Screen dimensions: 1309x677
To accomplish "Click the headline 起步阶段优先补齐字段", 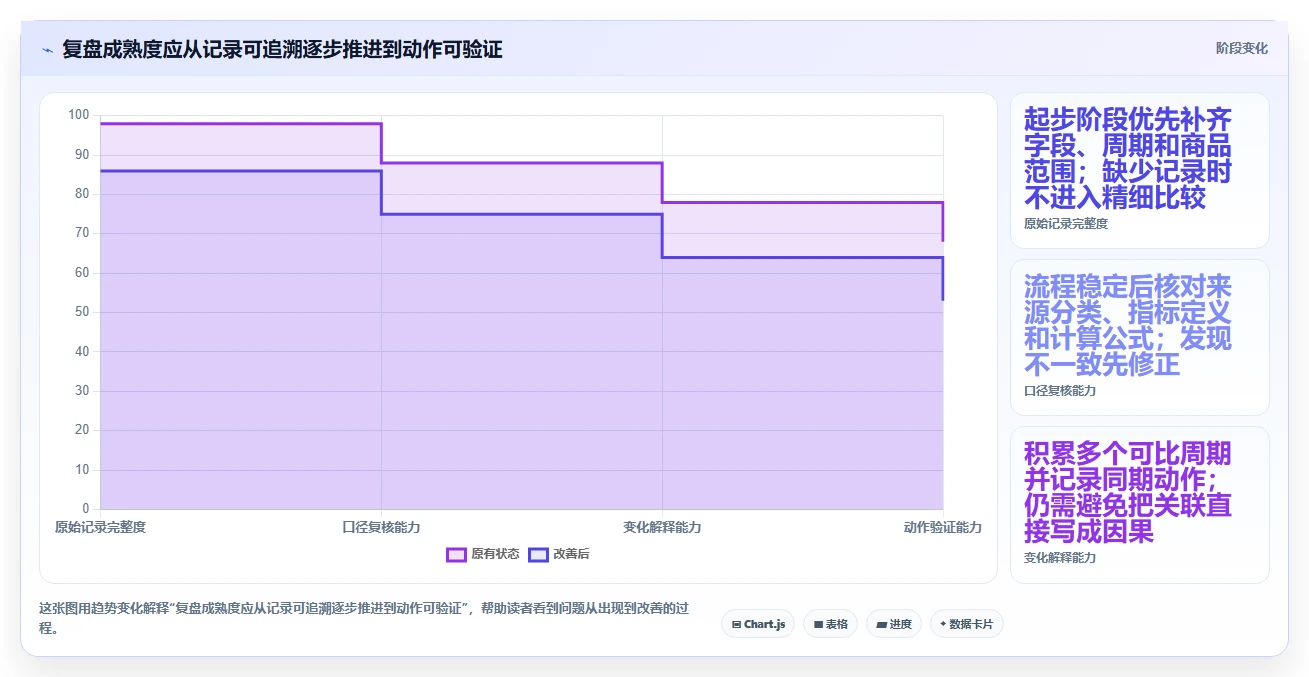I will (x=1128, y=158).
